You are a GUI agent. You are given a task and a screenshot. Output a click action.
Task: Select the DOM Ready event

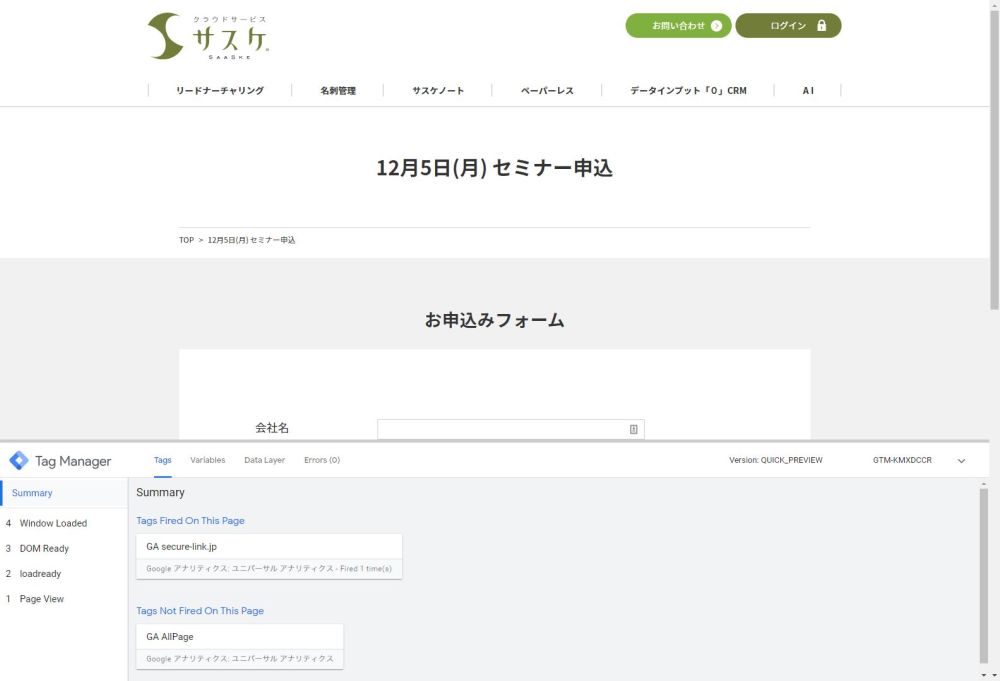pyautogui.click(x=44, y=549)
